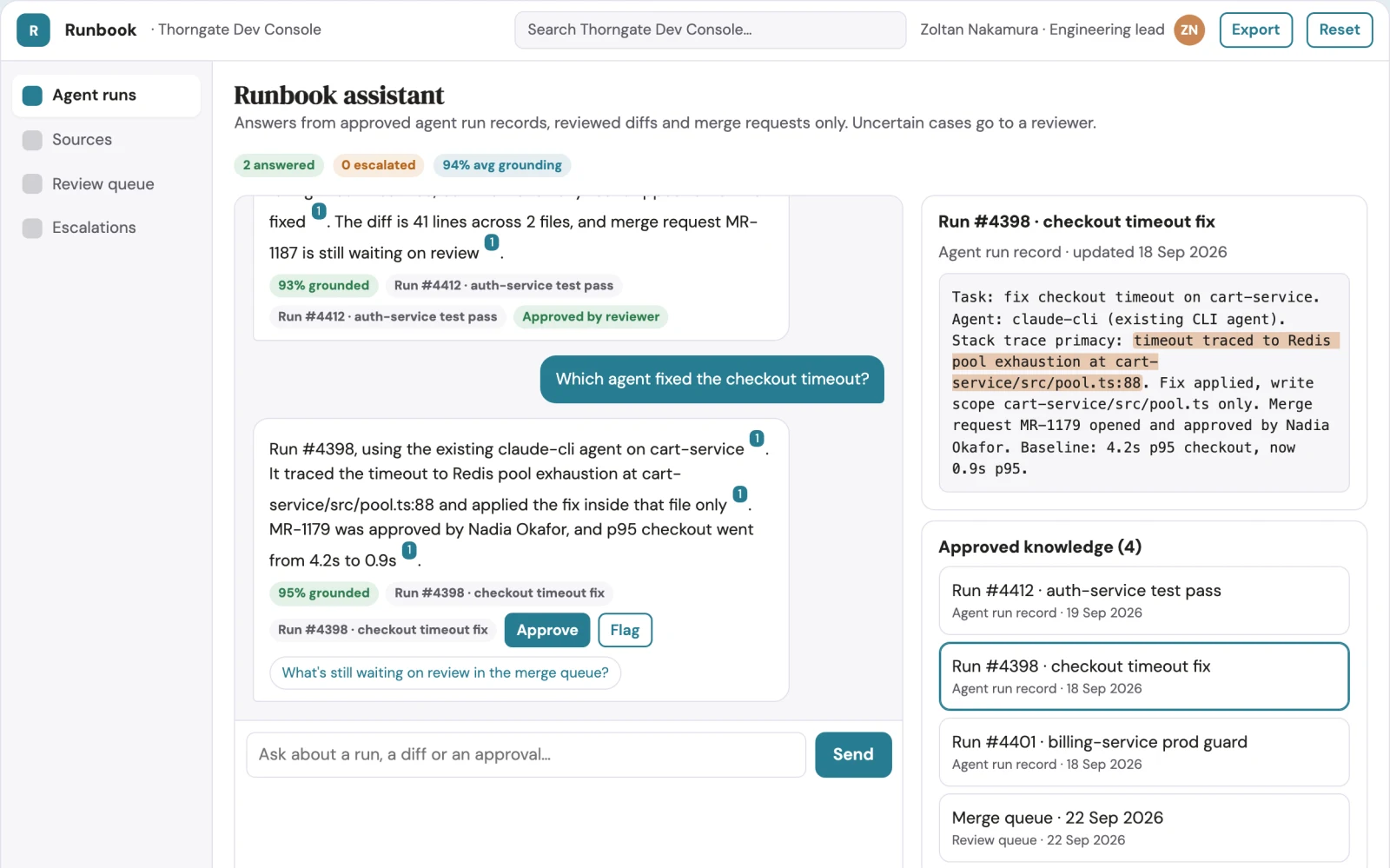This screenshot has width=1390, height=868.
Task: Click "Zoltan Nakamura · Engineering lead" text
Action: pyautogui.click(x=1042, y=30)
